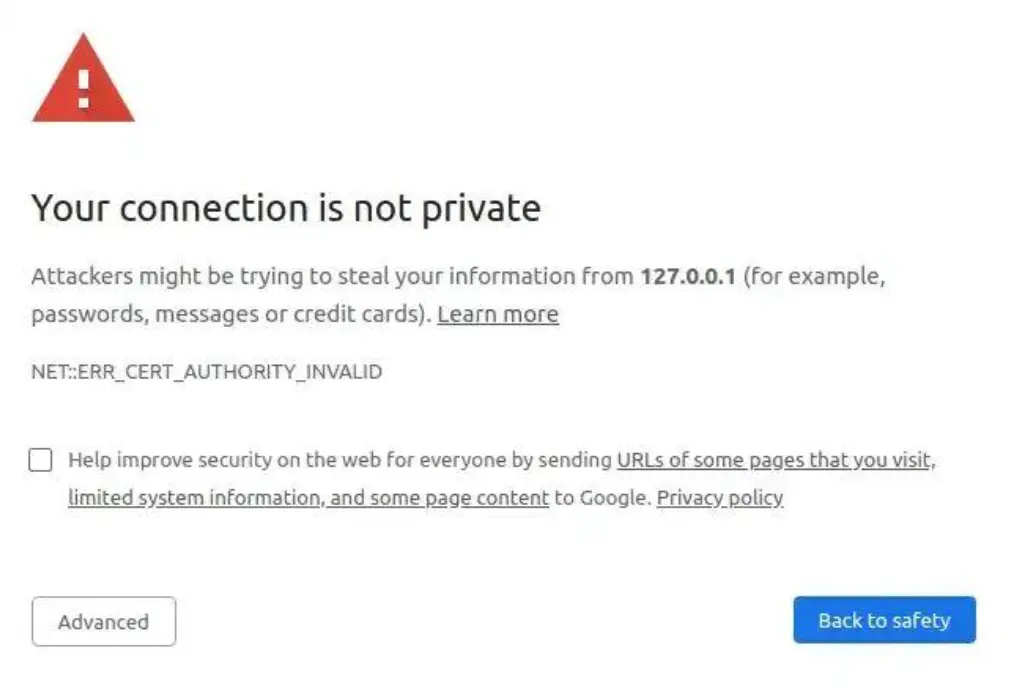Click 'and some page content' link
Viewport: 1014px width, 692px height.
pos(434,497)
